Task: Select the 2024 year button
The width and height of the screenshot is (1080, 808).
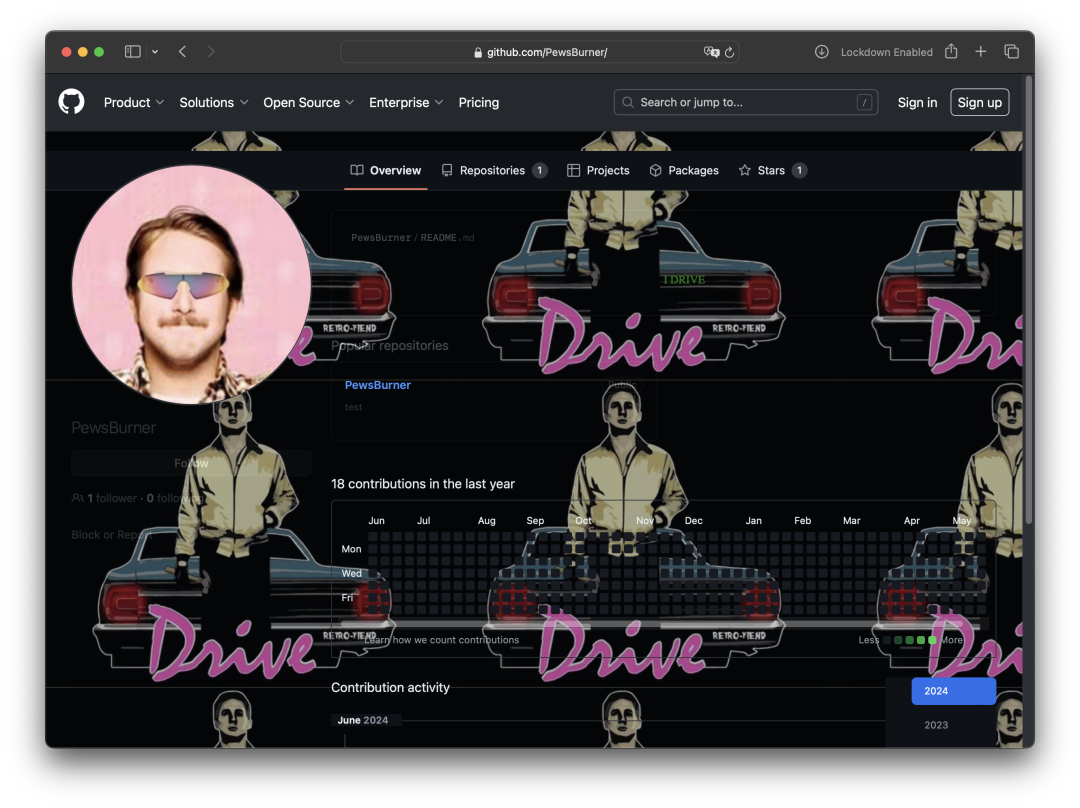Action: [953, 691]
